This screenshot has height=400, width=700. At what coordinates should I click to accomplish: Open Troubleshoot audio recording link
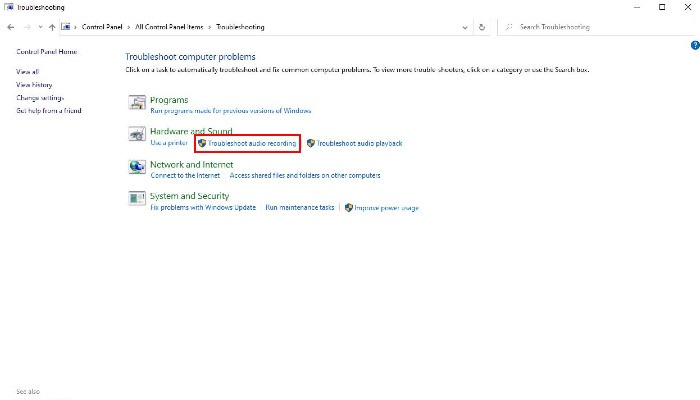click(x=252, y=143)
